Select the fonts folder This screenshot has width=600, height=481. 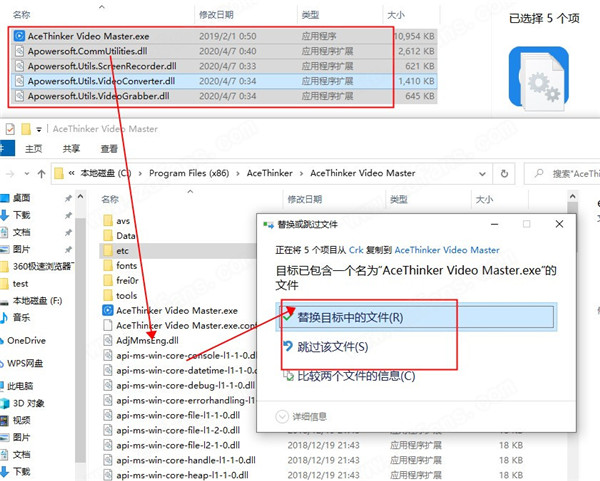click(x=126, y=266)
